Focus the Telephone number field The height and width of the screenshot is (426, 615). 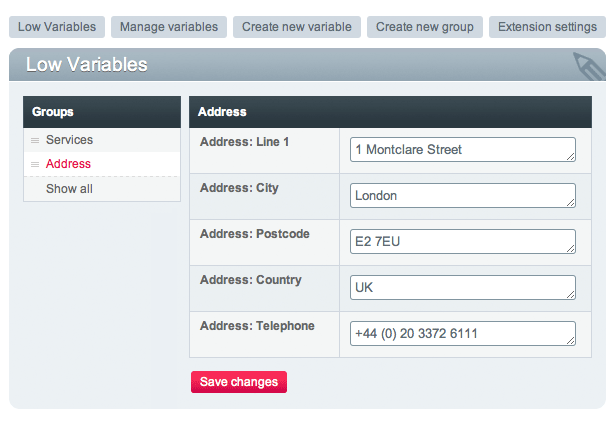click(460, 333)
